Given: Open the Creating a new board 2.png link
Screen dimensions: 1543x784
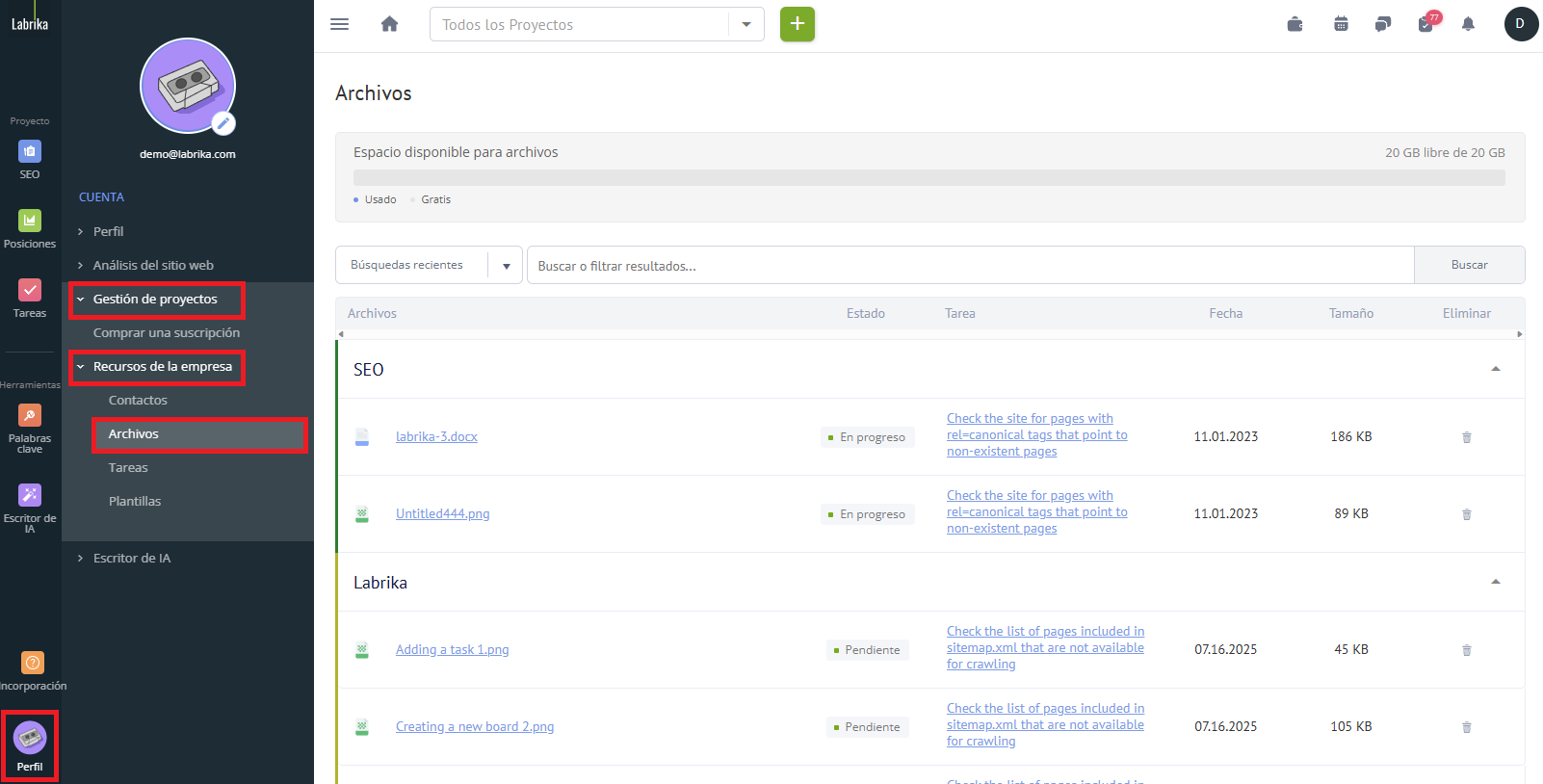Looking at the screenshot, I should (x=475, y=726).
